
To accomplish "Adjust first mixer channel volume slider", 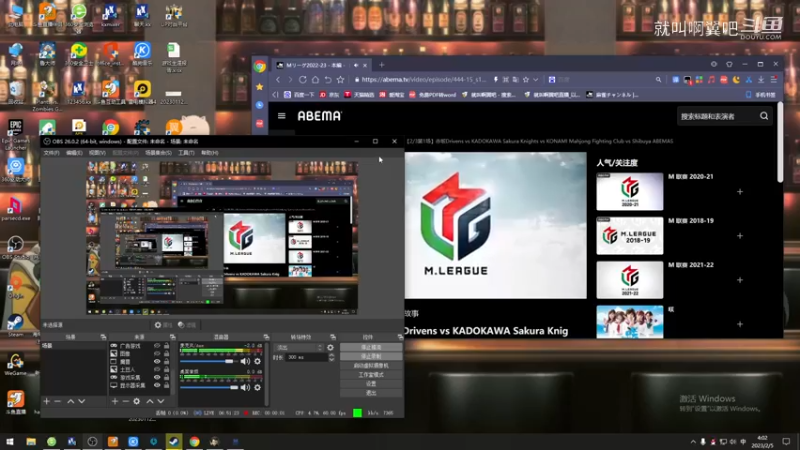I will [x=209, y=361].
